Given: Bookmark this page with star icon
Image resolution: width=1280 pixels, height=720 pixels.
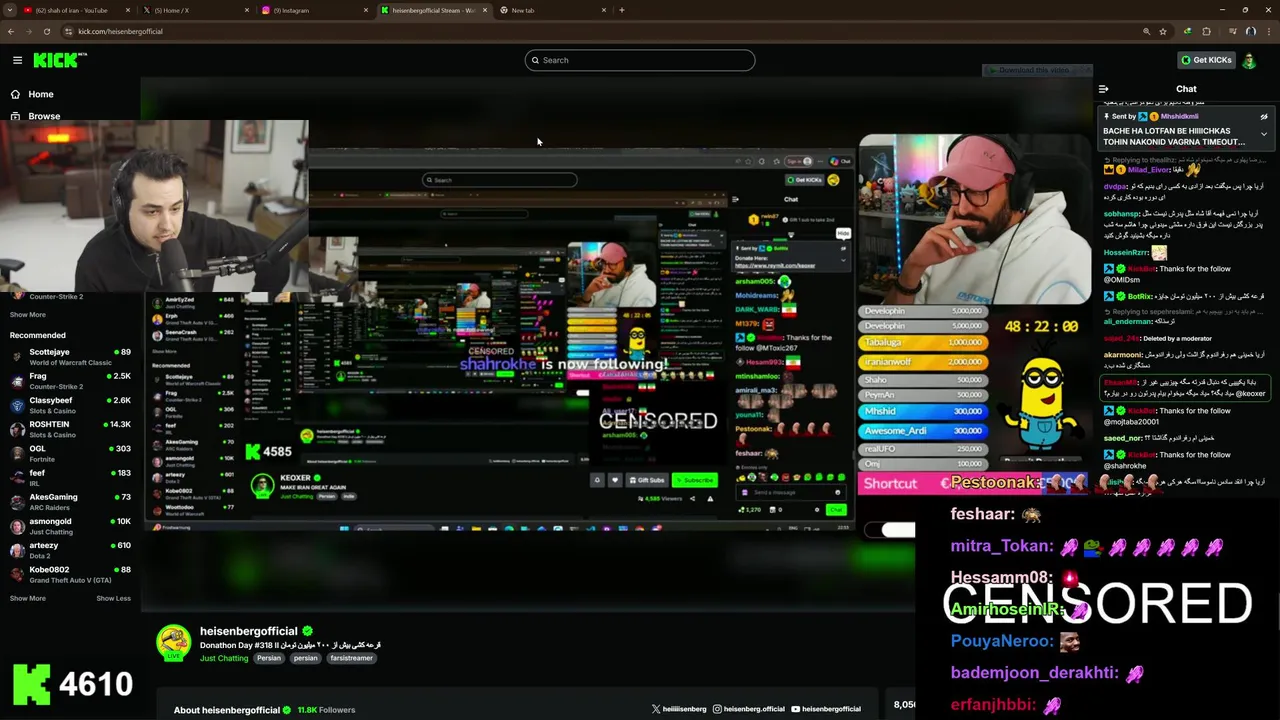Looking at the screenshot, I should point(1162,31).
